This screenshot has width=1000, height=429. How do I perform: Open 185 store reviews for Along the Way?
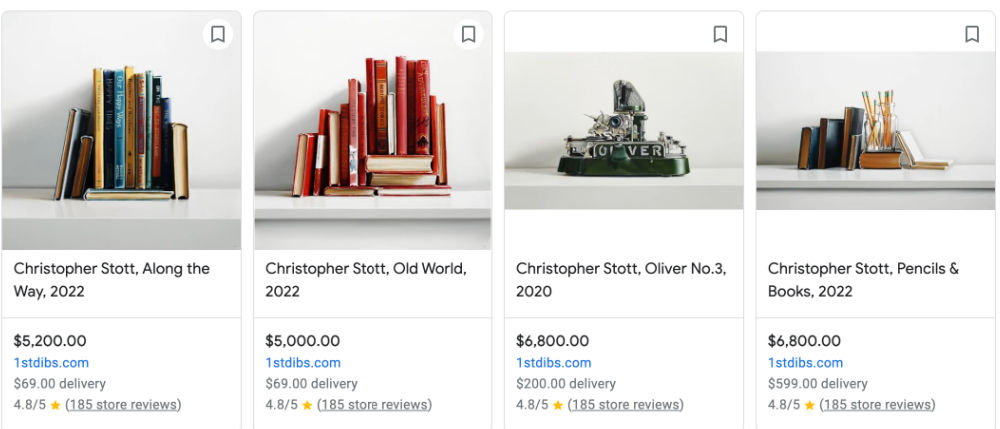tap(123, 405)
